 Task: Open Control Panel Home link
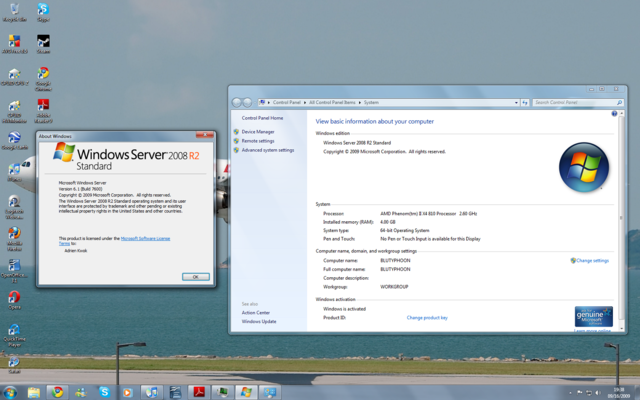point(262,118)
